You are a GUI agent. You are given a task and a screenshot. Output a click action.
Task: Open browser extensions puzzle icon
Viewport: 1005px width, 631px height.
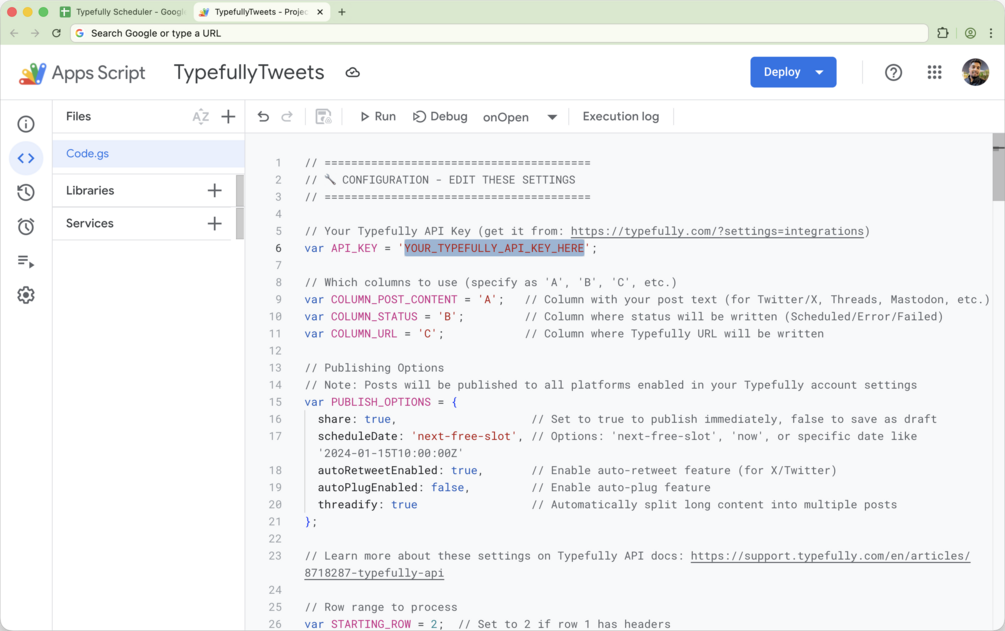point(943,33)
